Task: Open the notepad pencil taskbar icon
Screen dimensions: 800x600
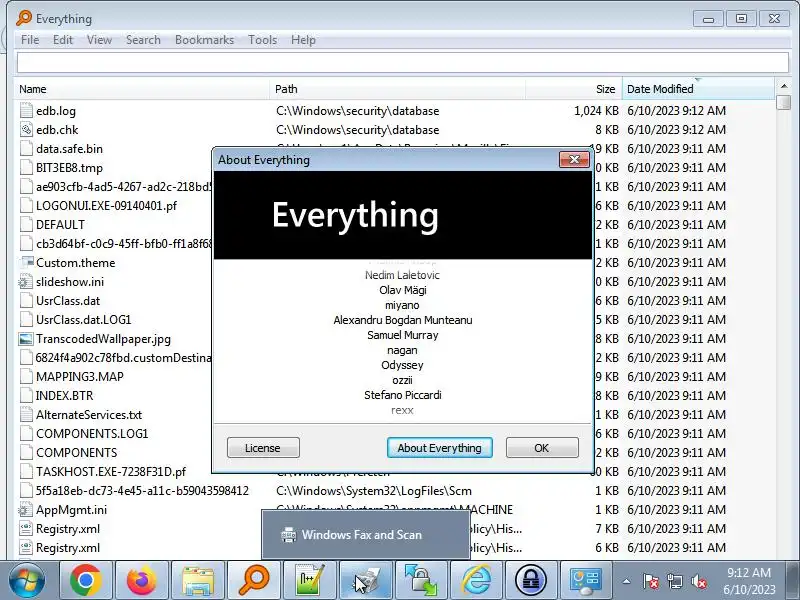Action: coord(309,580)
